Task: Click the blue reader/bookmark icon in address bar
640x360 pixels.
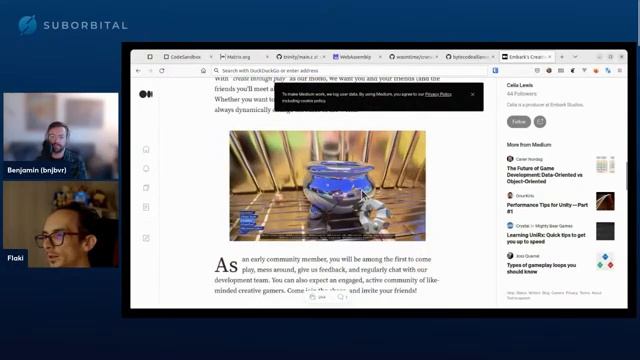Action: click(x=495, y=71)
